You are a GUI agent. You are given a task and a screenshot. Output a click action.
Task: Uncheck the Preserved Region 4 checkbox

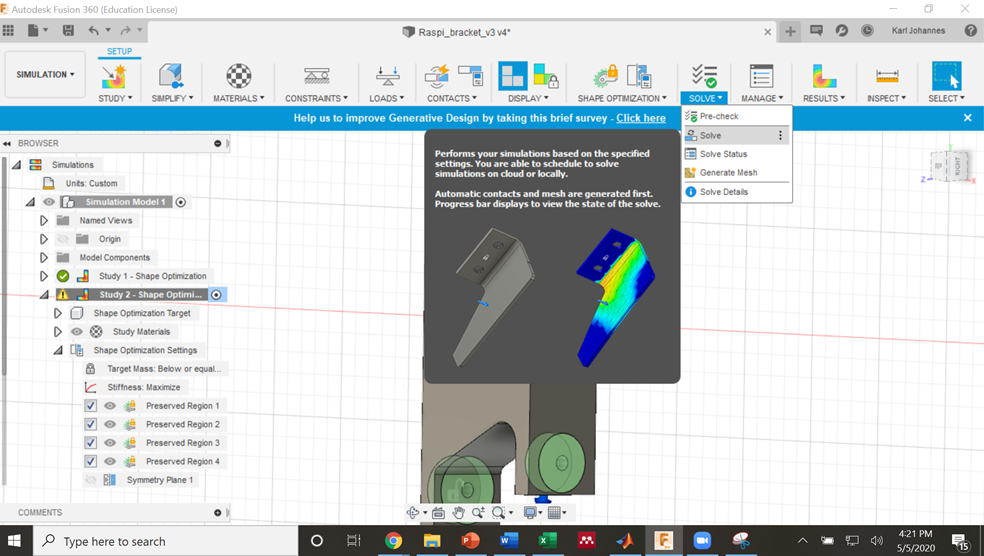tap(90, 461)
